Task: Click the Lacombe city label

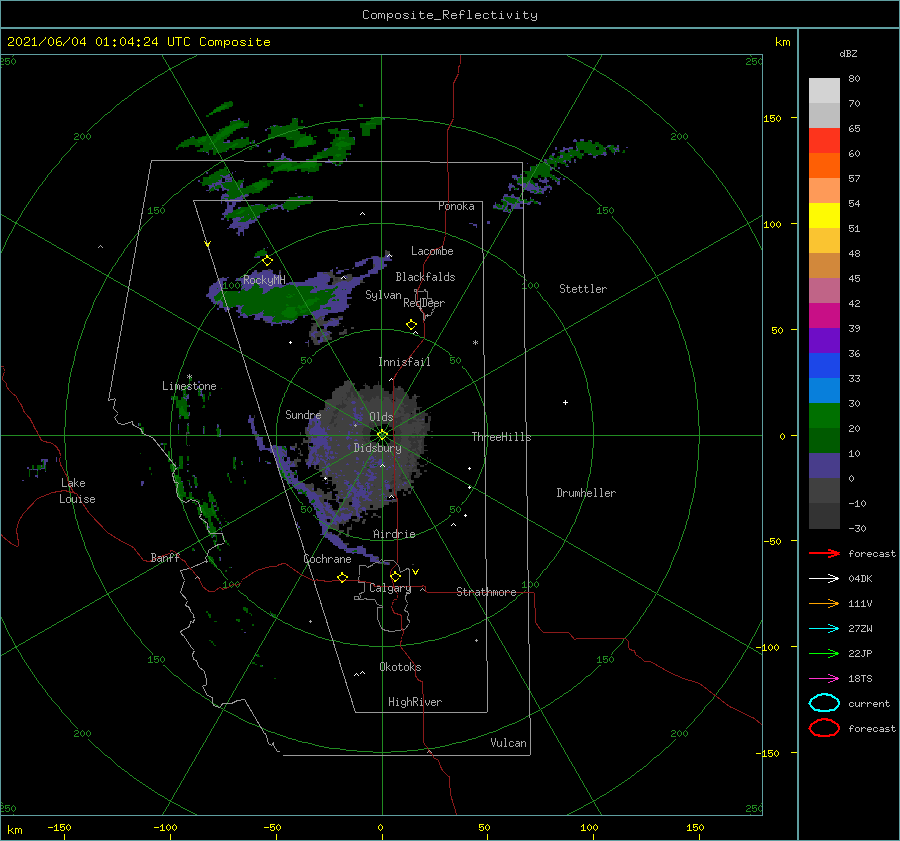Action: [x=432, y=251]
